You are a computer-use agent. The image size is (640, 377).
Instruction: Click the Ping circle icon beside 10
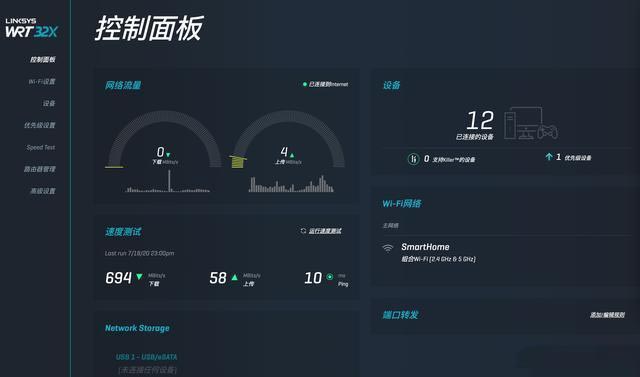pyautogui.click(x=329, y=277)
